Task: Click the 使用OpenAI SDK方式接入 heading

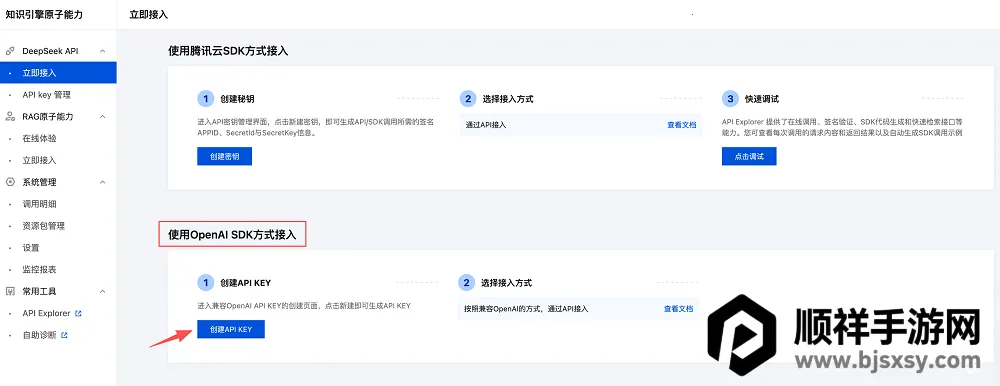Action: [x=232, y=235]
